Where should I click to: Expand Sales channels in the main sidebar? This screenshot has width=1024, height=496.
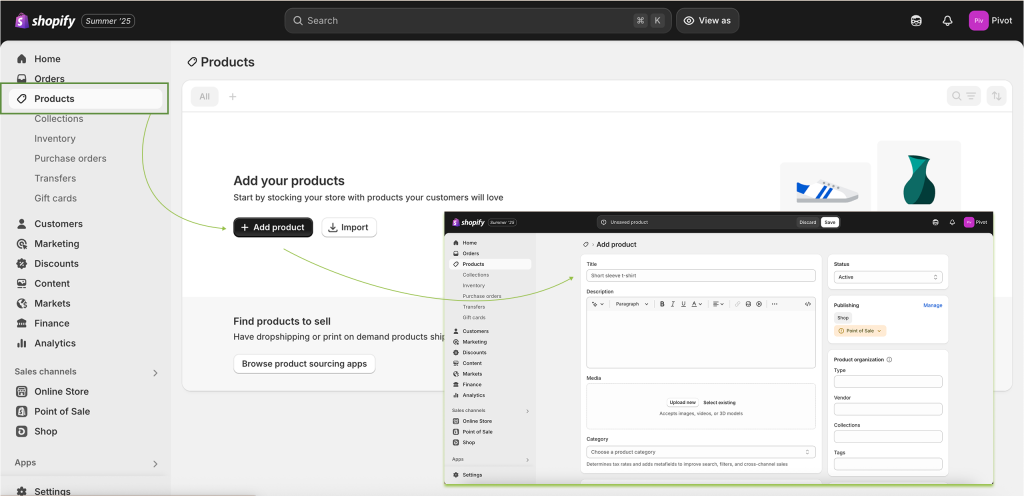pos(155,373)
